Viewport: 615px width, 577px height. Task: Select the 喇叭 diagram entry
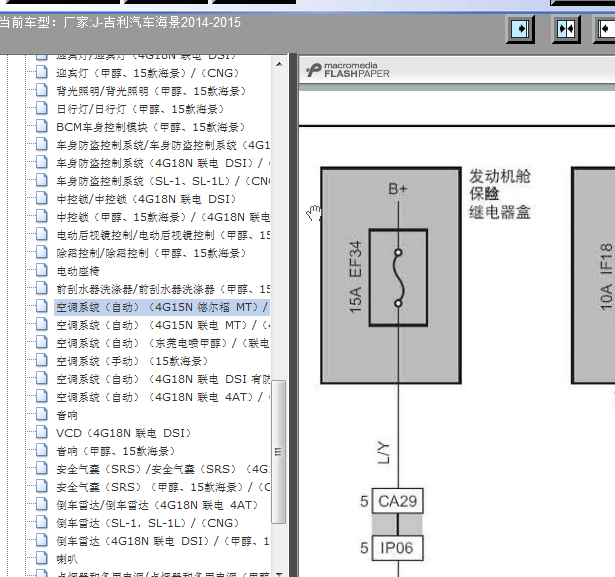point(67,560)
